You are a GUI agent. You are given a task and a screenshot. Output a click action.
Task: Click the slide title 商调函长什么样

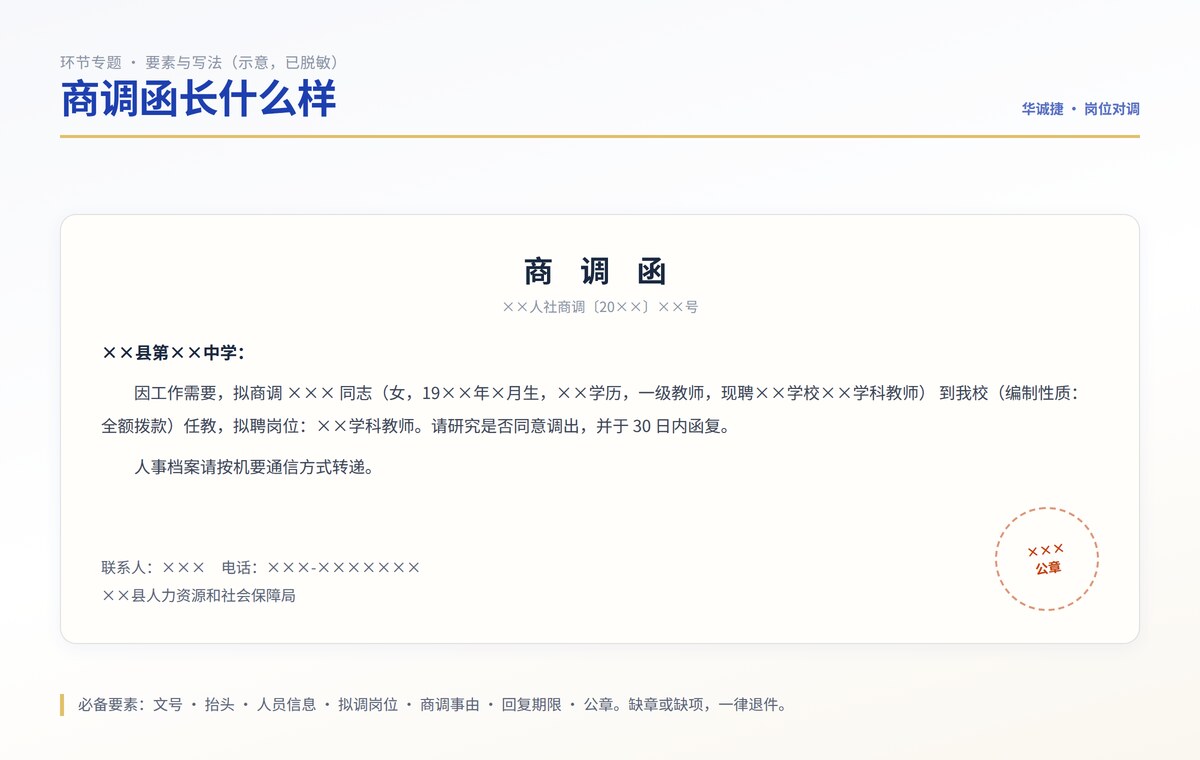click(198, 99)
